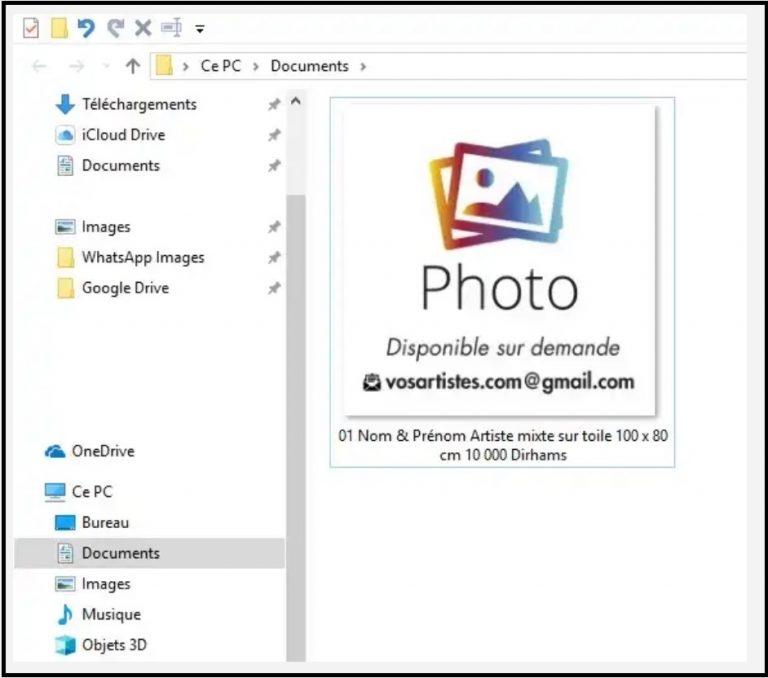
Task: Expand the chevron after Ce PC in address bar
Action: click(x=257, y=67)
